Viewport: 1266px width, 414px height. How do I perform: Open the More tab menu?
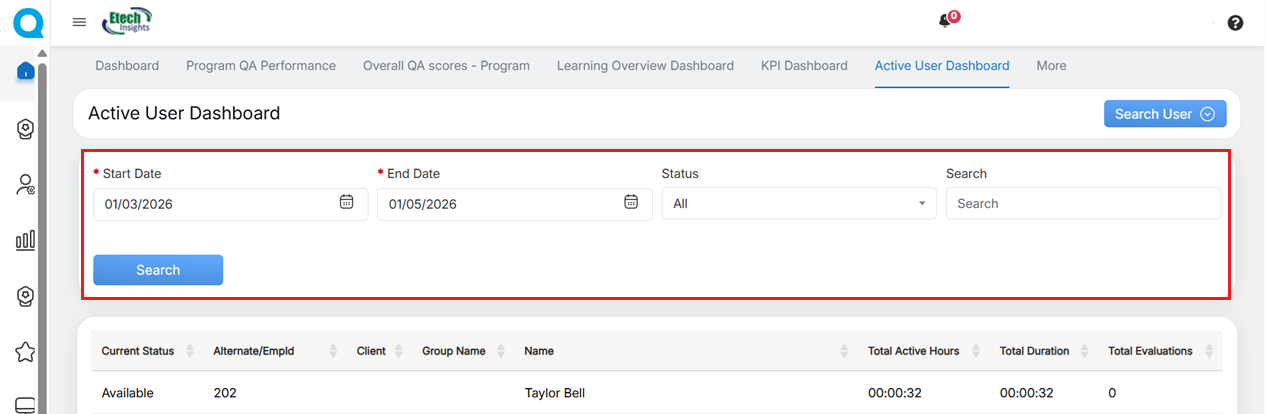pyautogui.click(x=1051, y=66)
